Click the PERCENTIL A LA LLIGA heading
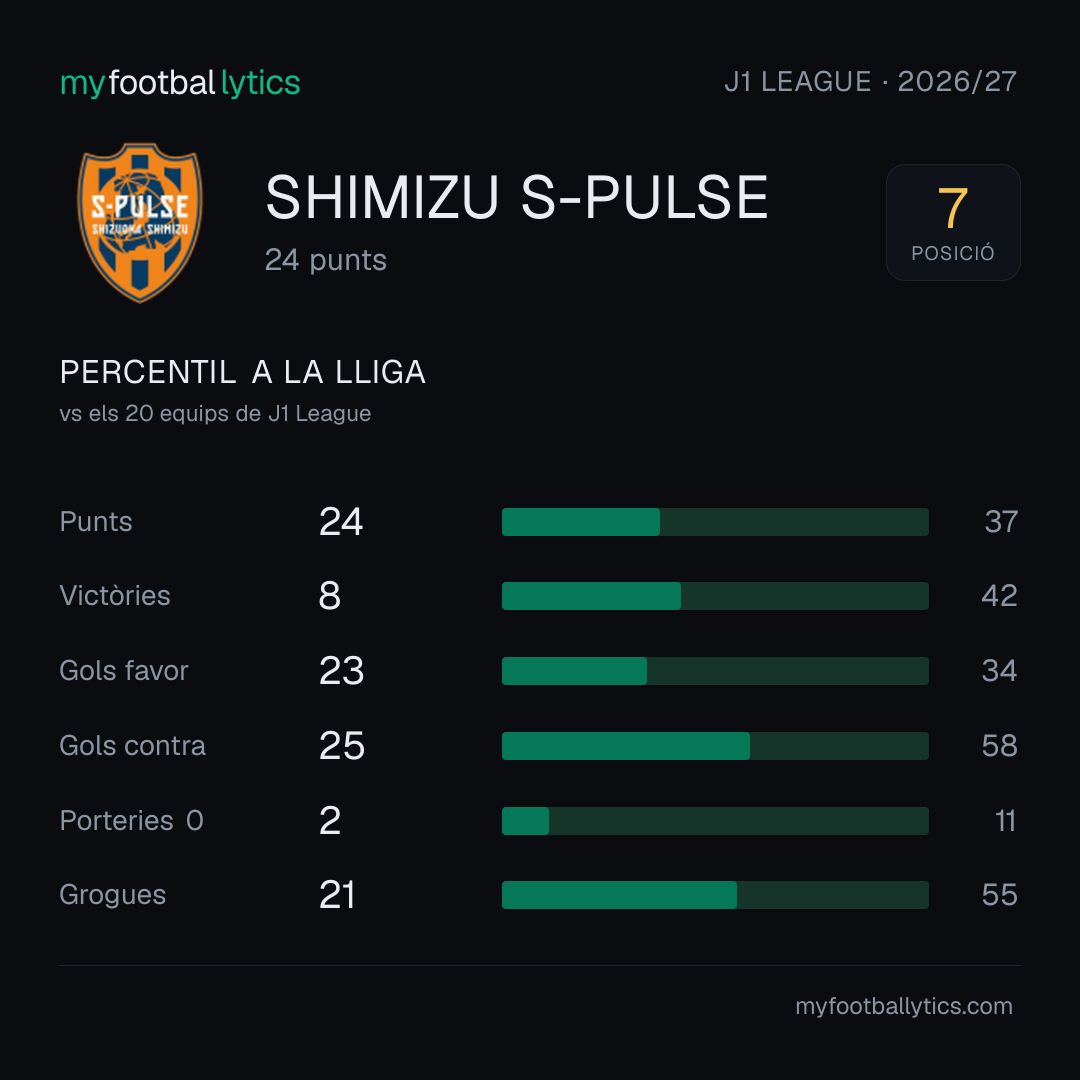Screen dimensions: 1080x1080 pos(242,372)
